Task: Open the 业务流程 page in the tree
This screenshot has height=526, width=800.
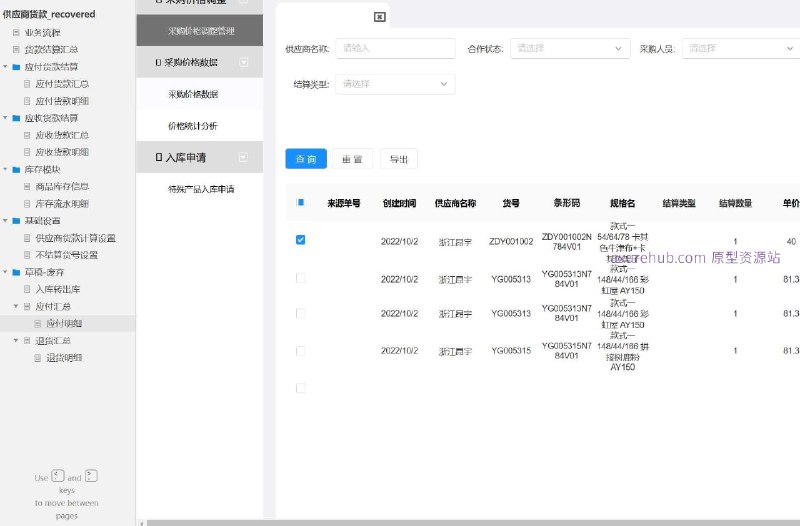Action: point(42,33)
